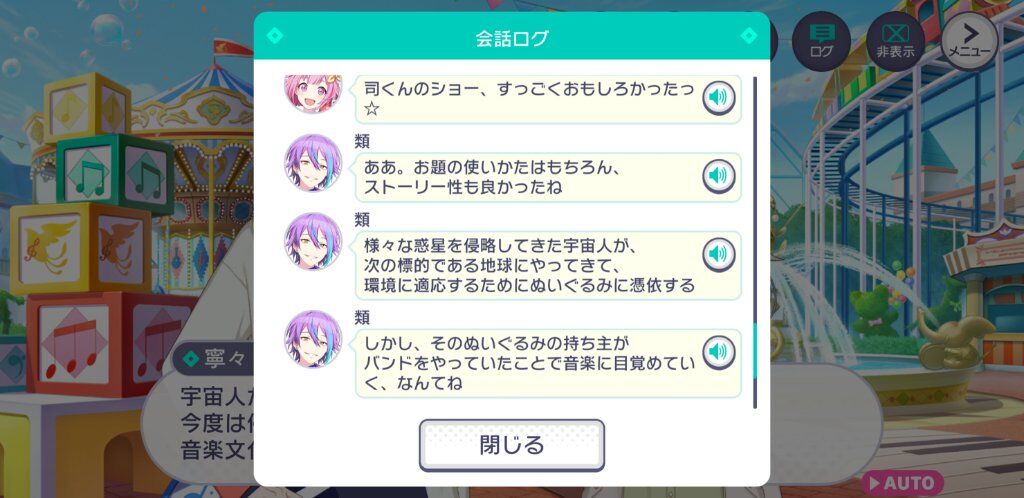The image size is (1024, 498).
Task: Play voice for 司くんのショー dialogue line
Action: tap(718, 98)
